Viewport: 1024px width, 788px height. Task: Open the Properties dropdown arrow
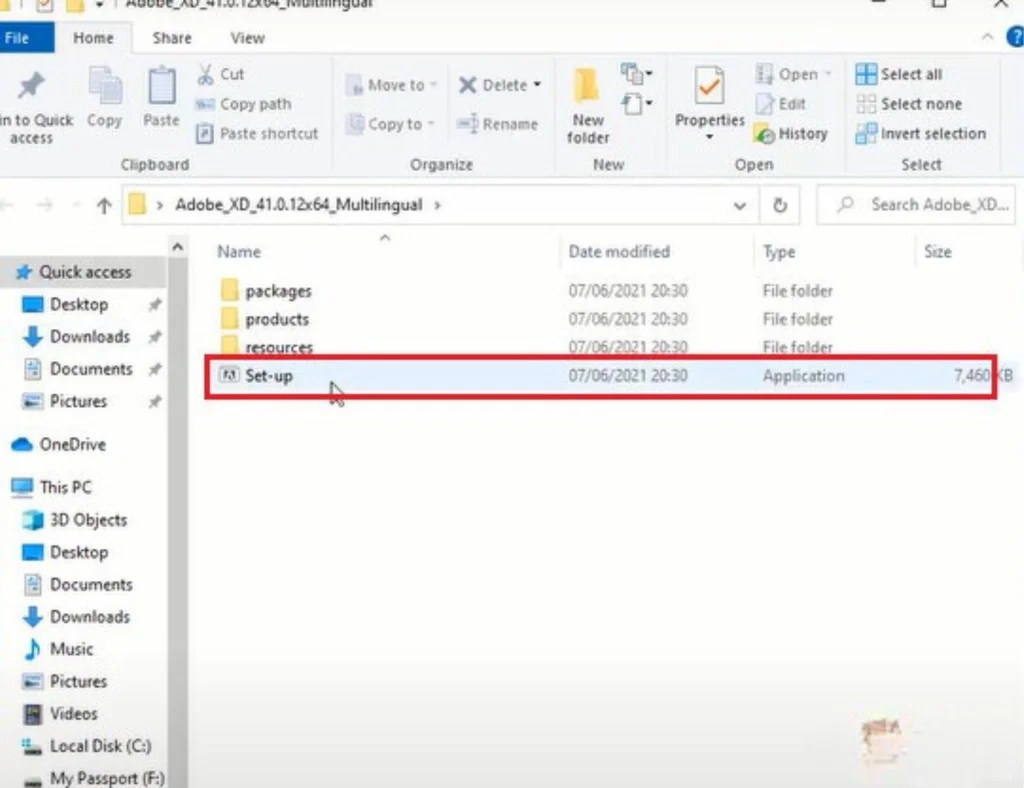(710, 137)
